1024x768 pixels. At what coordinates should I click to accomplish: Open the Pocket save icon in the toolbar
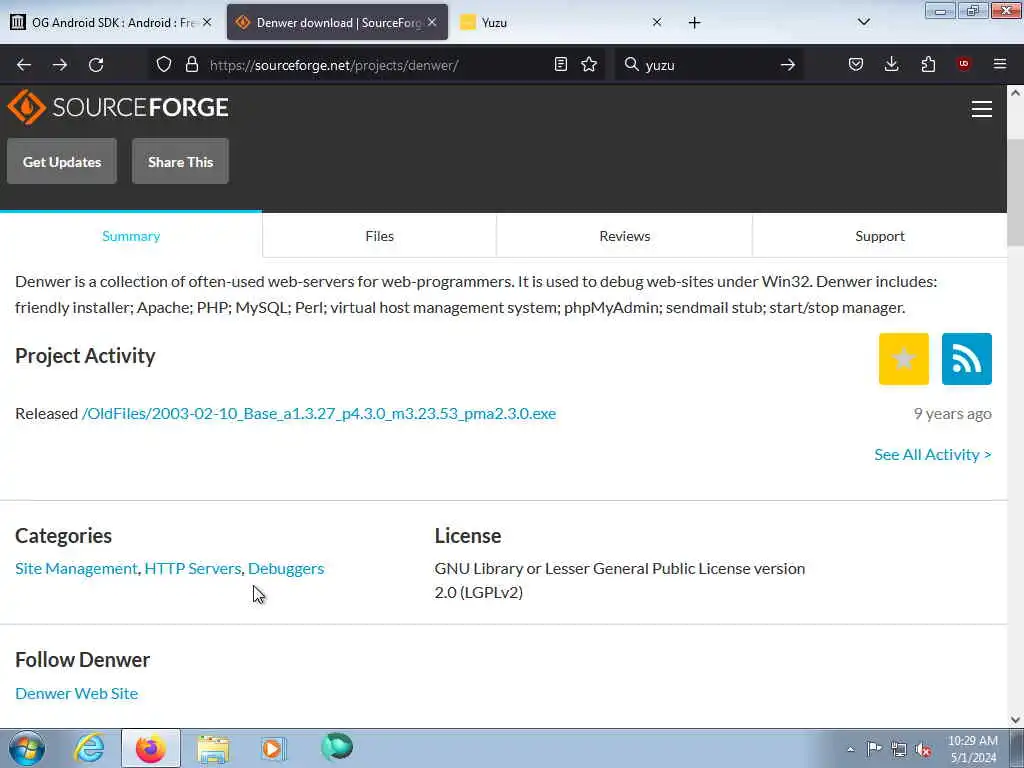click(856, 64)
